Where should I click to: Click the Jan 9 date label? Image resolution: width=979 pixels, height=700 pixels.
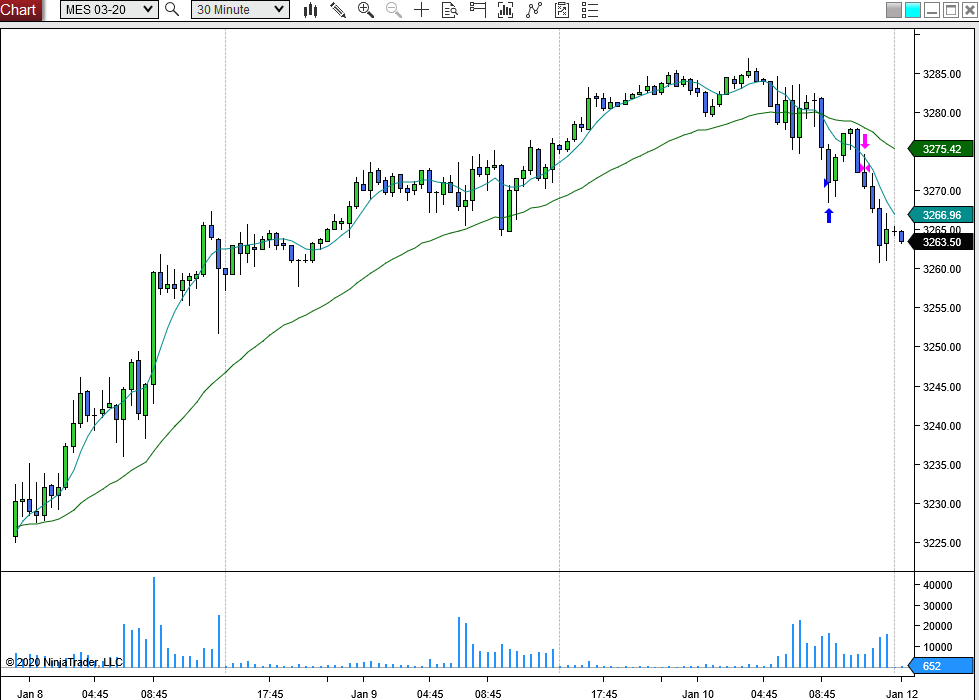click(364, 694)
